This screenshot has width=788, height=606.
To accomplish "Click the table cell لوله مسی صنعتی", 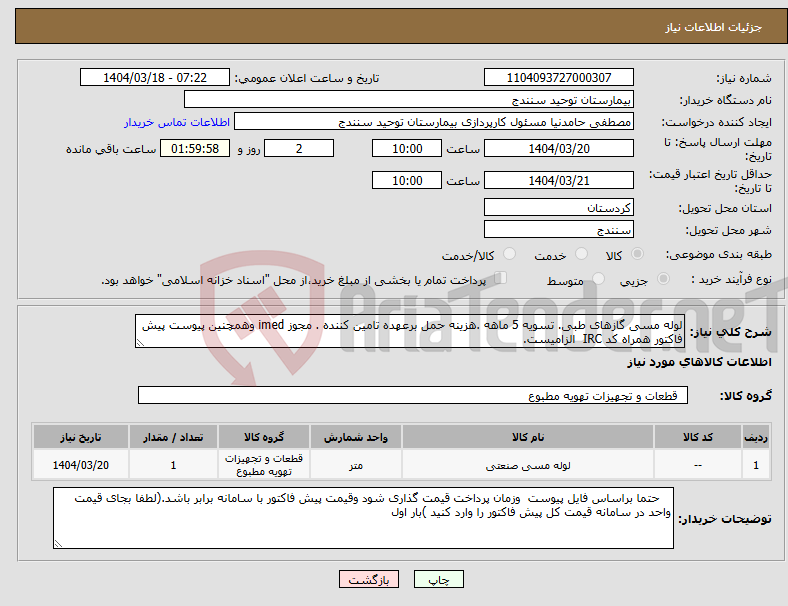I will coord(528,465).
